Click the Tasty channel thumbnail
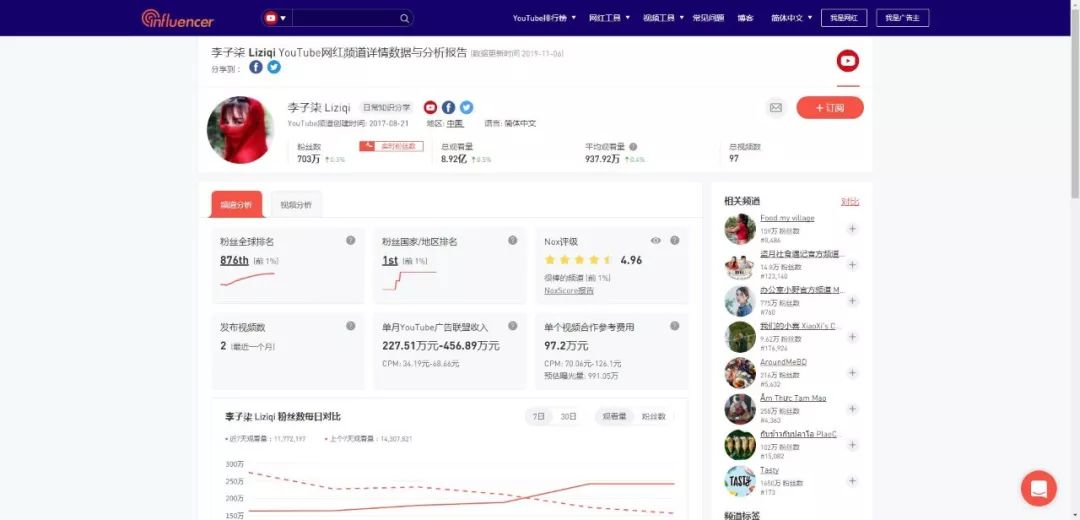The width and height of the screenshot is (1080, 520). click(740, 481)
